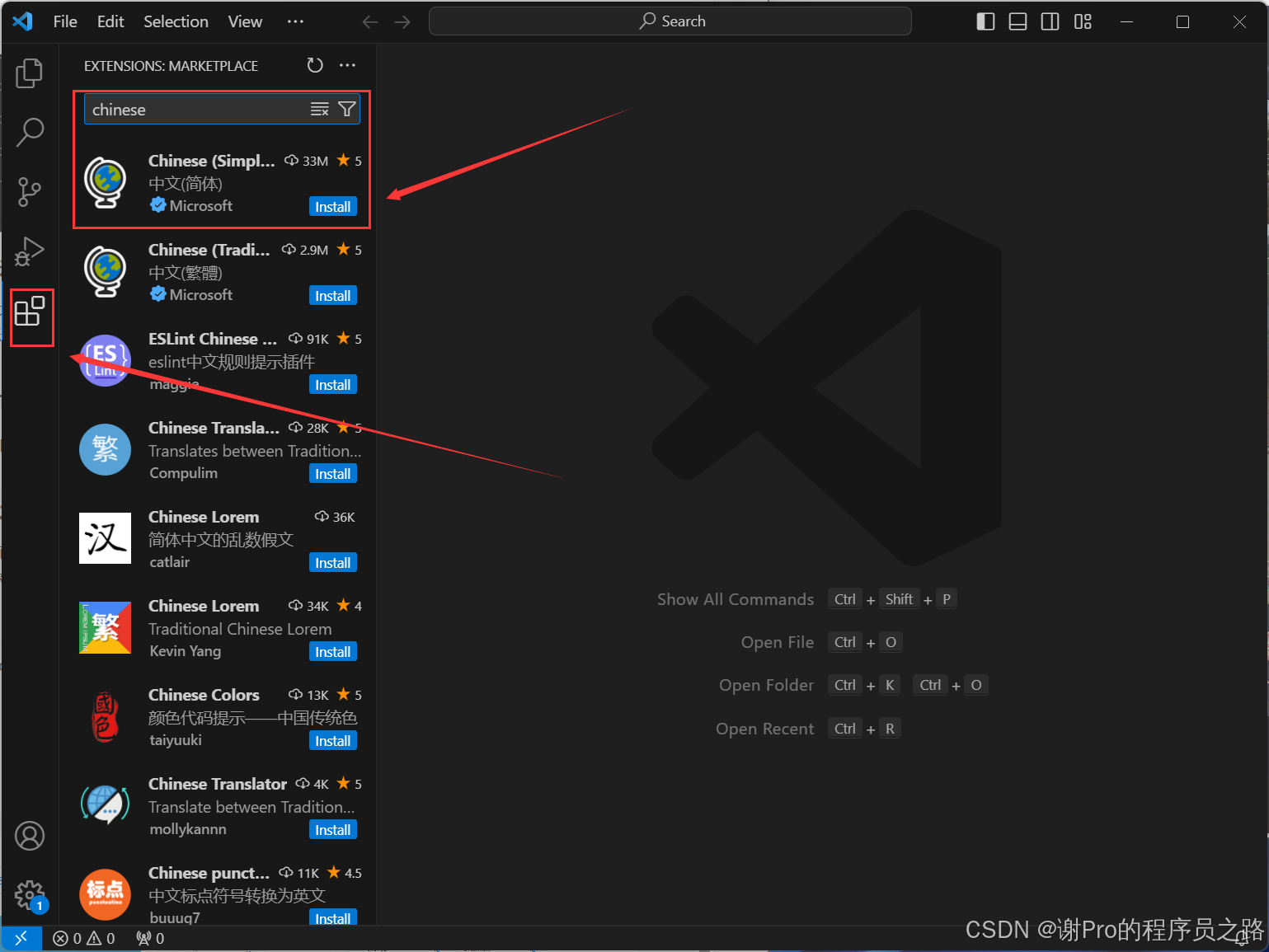The height and width of the screenshot is (952, 1269).
Task: Click the command center Search box
Action: coord(670,21)
